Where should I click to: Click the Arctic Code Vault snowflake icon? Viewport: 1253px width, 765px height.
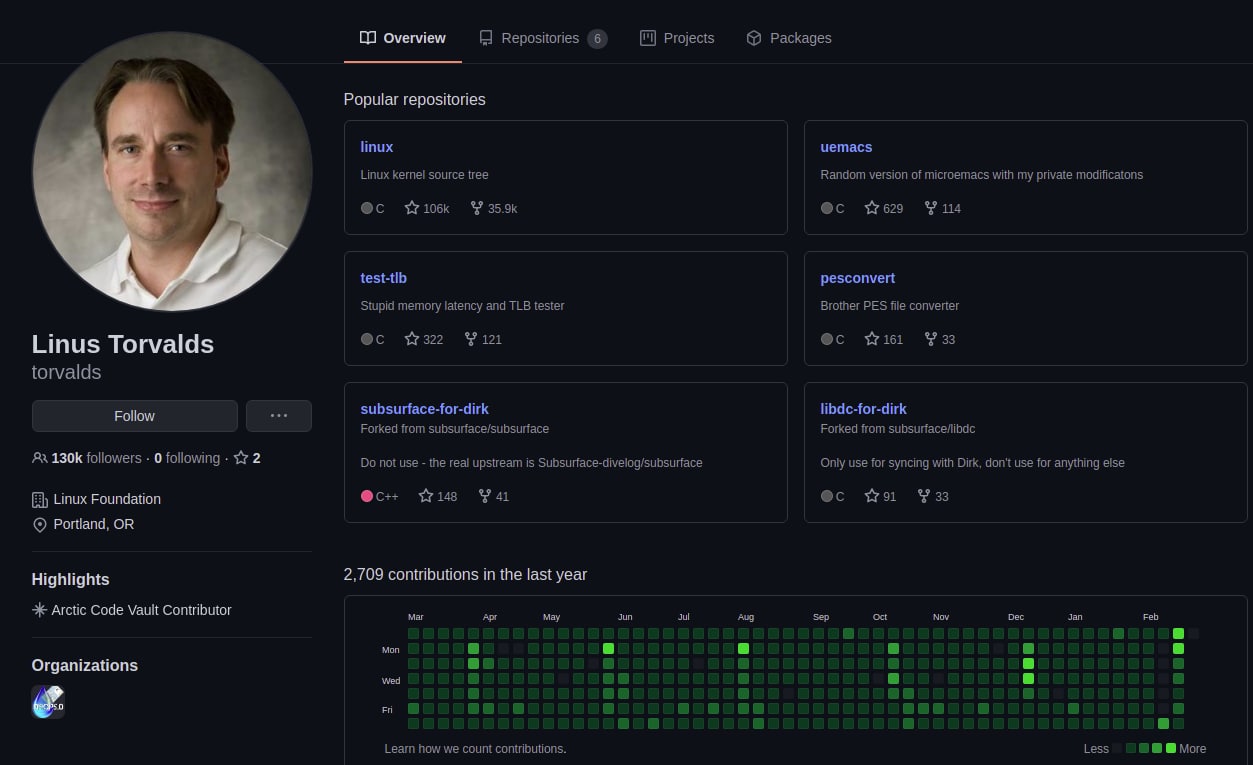[x=40, y=610]
